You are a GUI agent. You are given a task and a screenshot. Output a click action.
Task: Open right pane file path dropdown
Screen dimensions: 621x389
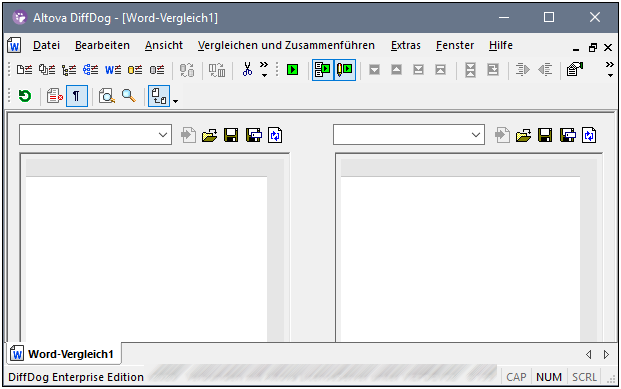(476, 135)
